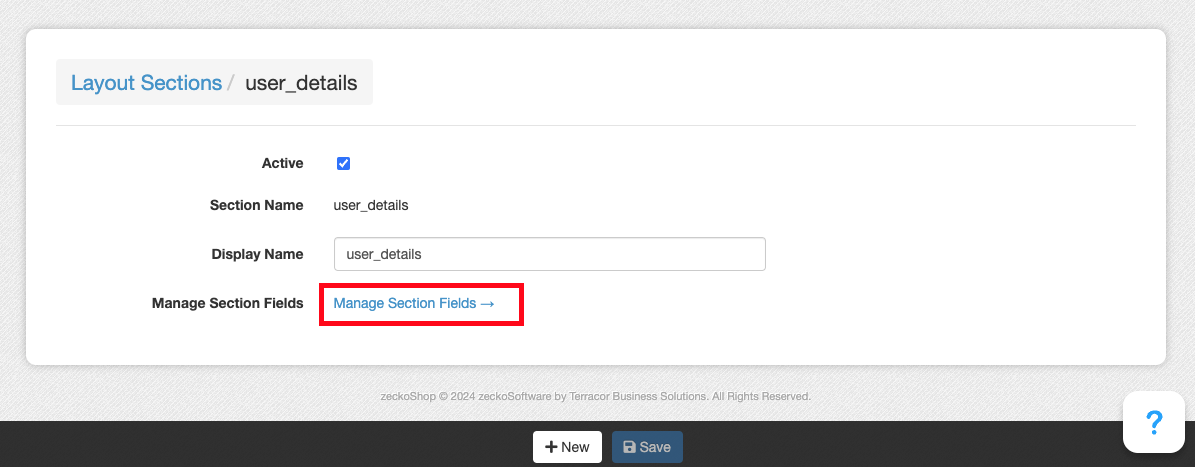Click the Manage Section Fields bold label
Image resolution: width=1195 pixels, height=467 pixels.
coord(227,303)
